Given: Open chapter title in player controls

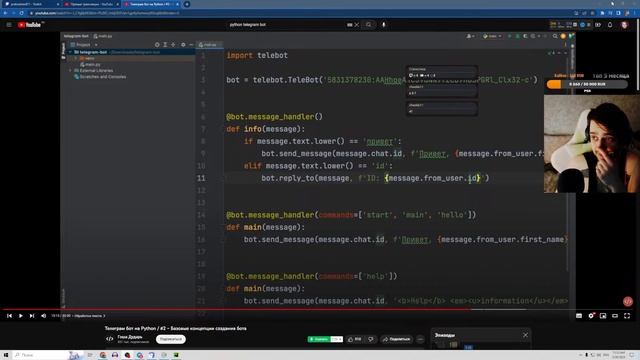Looking at the screenshot, I should click(89, 316).
